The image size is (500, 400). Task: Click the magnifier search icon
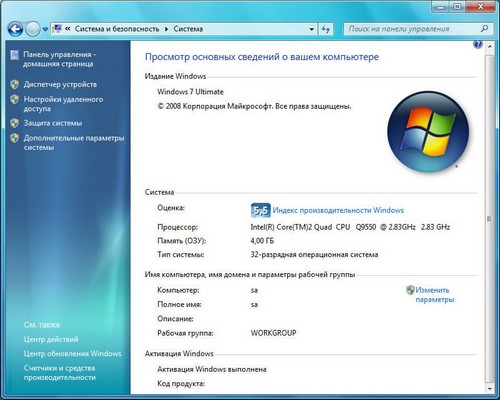click(x=485, y=29)
